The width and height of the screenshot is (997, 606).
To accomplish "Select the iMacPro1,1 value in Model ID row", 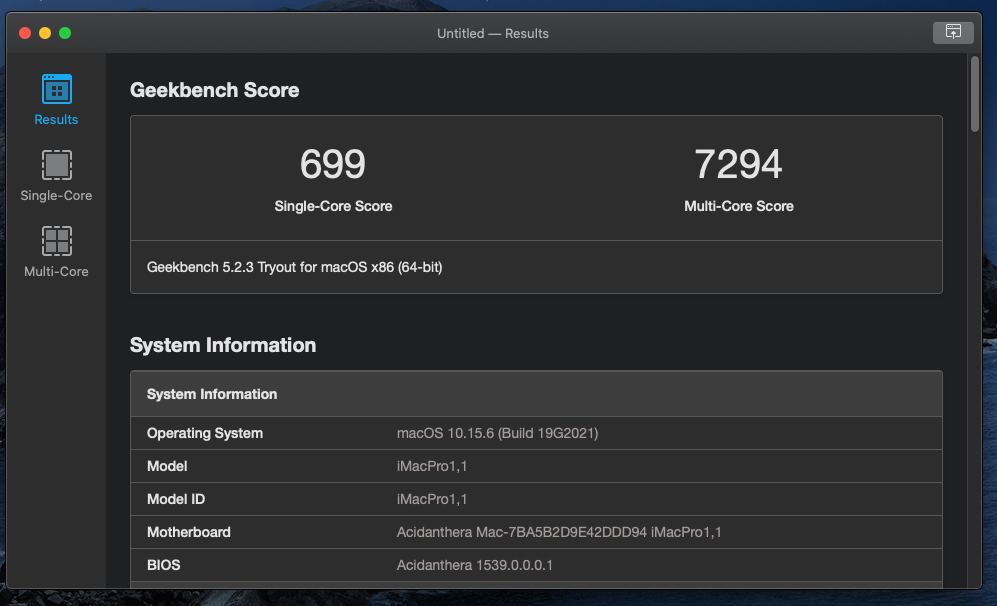I will coord(432,499).
